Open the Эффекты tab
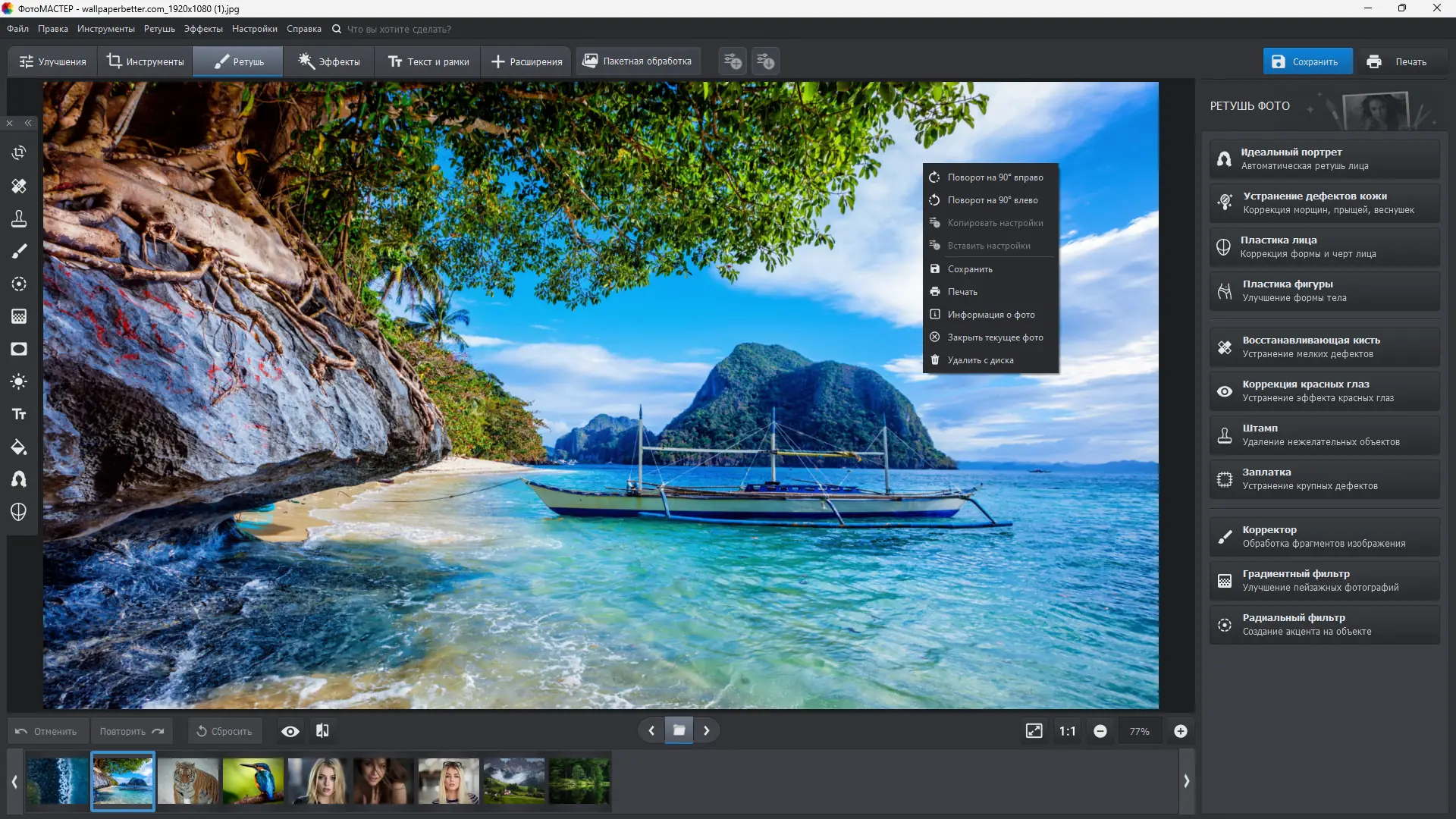The width and height of the screenshot is (1456, 819). [x=329, y=61]
